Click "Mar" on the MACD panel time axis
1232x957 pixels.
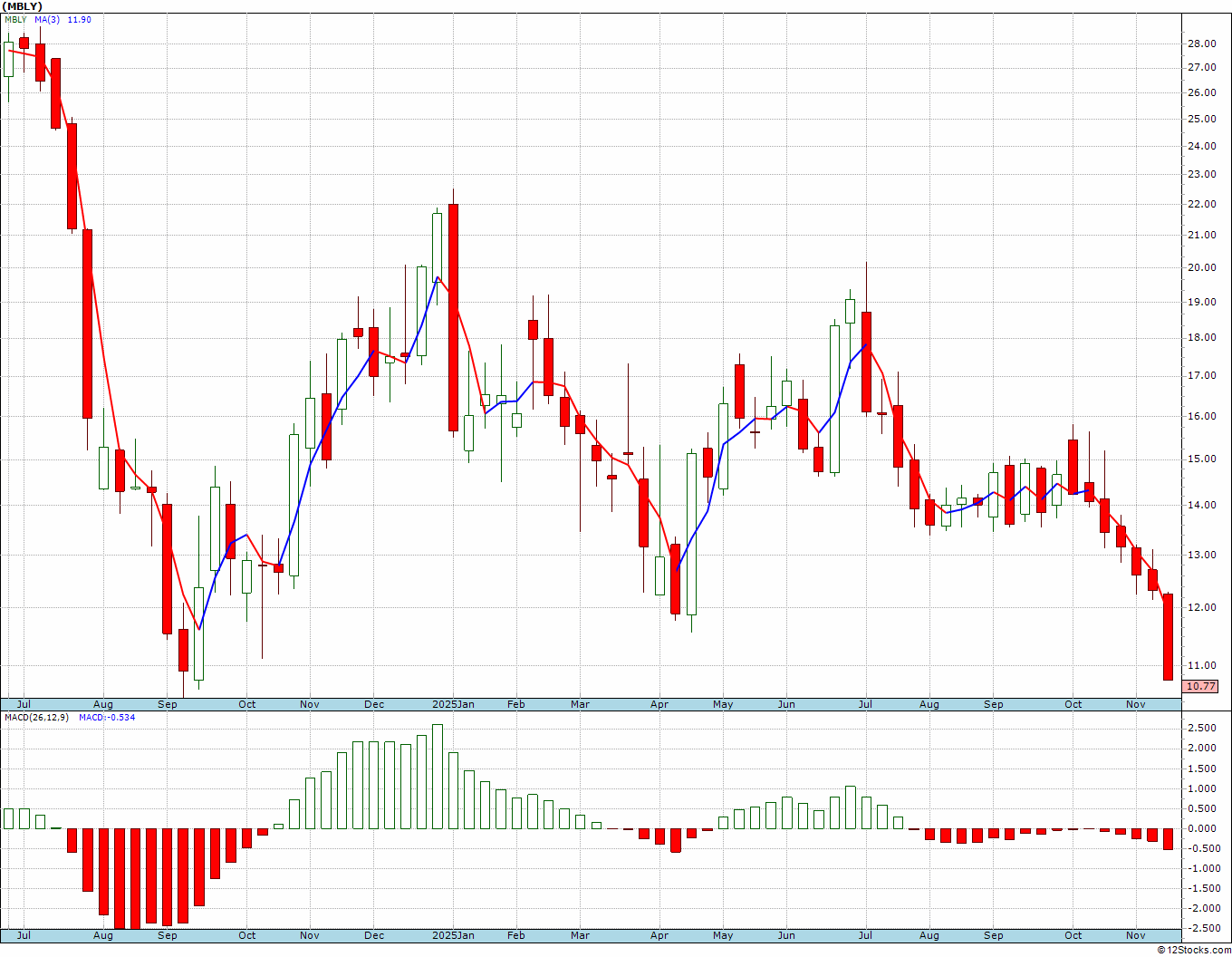pyautogui.click(x=580, y=935)
